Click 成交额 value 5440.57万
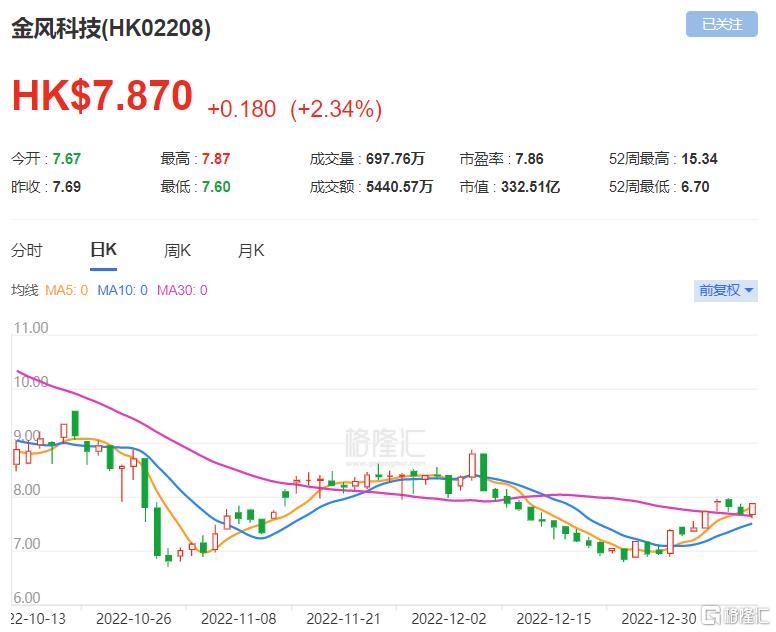Viewport: 776px width, 632px height. [399, 187]
